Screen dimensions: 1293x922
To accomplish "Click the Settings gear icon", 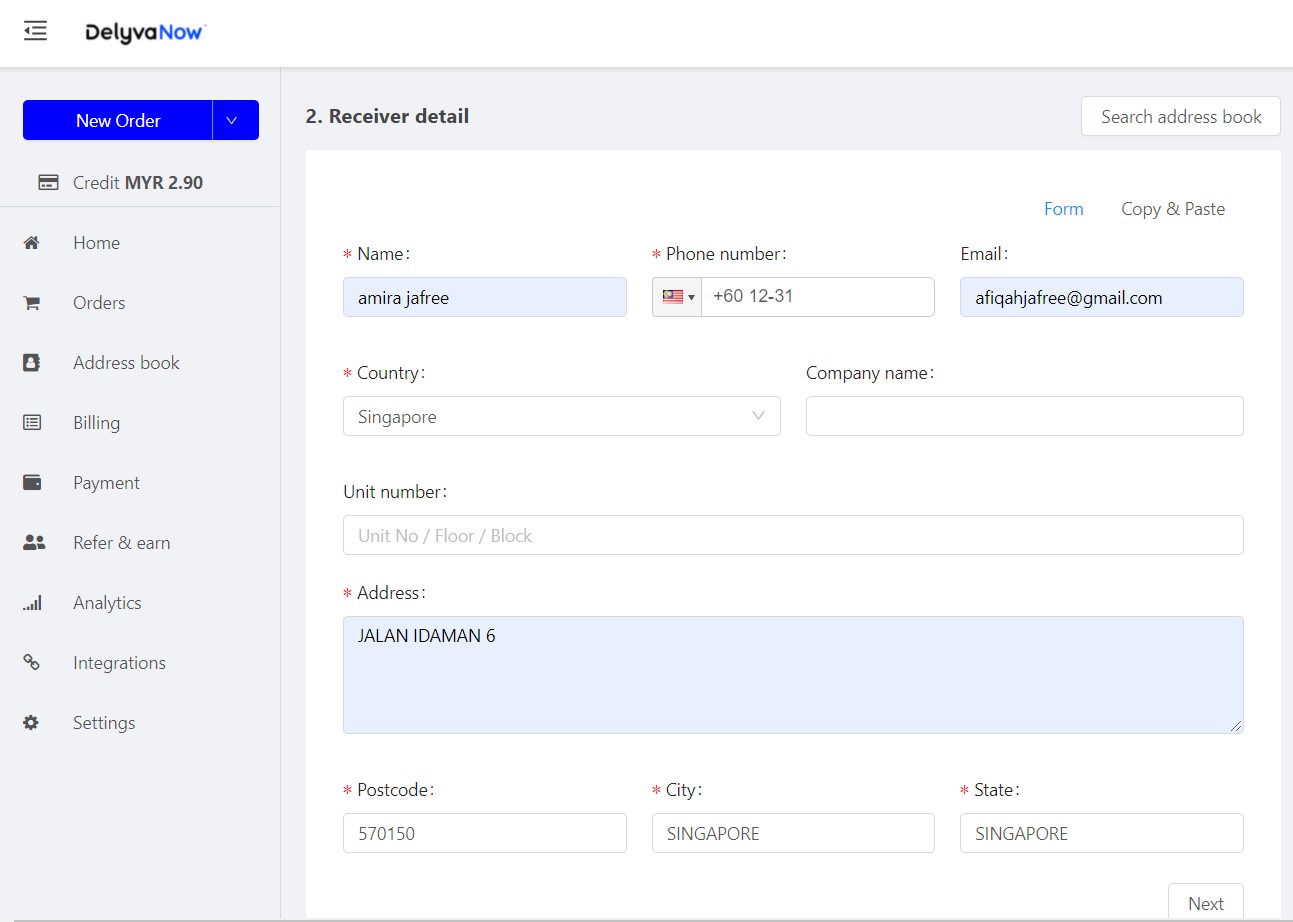I will 32,723.
